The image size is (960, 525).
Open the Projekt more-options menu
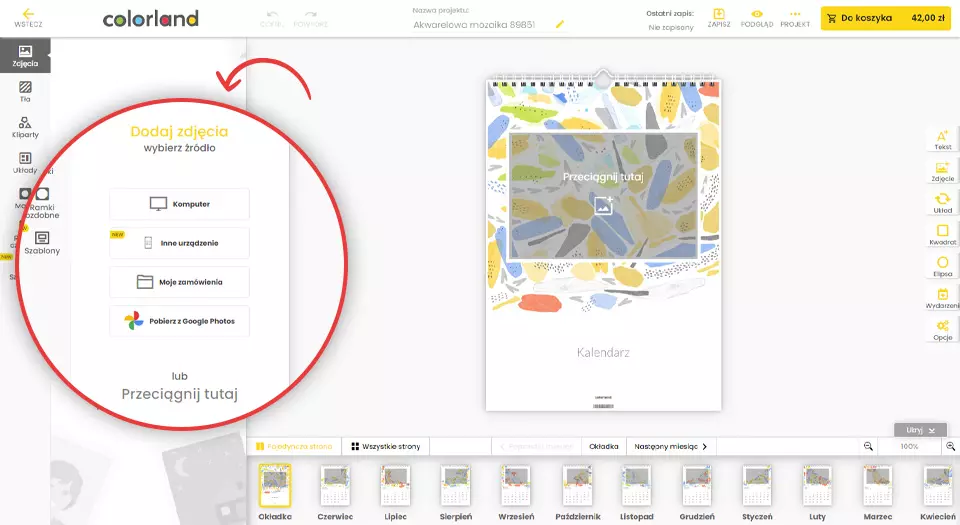[795, 17]
